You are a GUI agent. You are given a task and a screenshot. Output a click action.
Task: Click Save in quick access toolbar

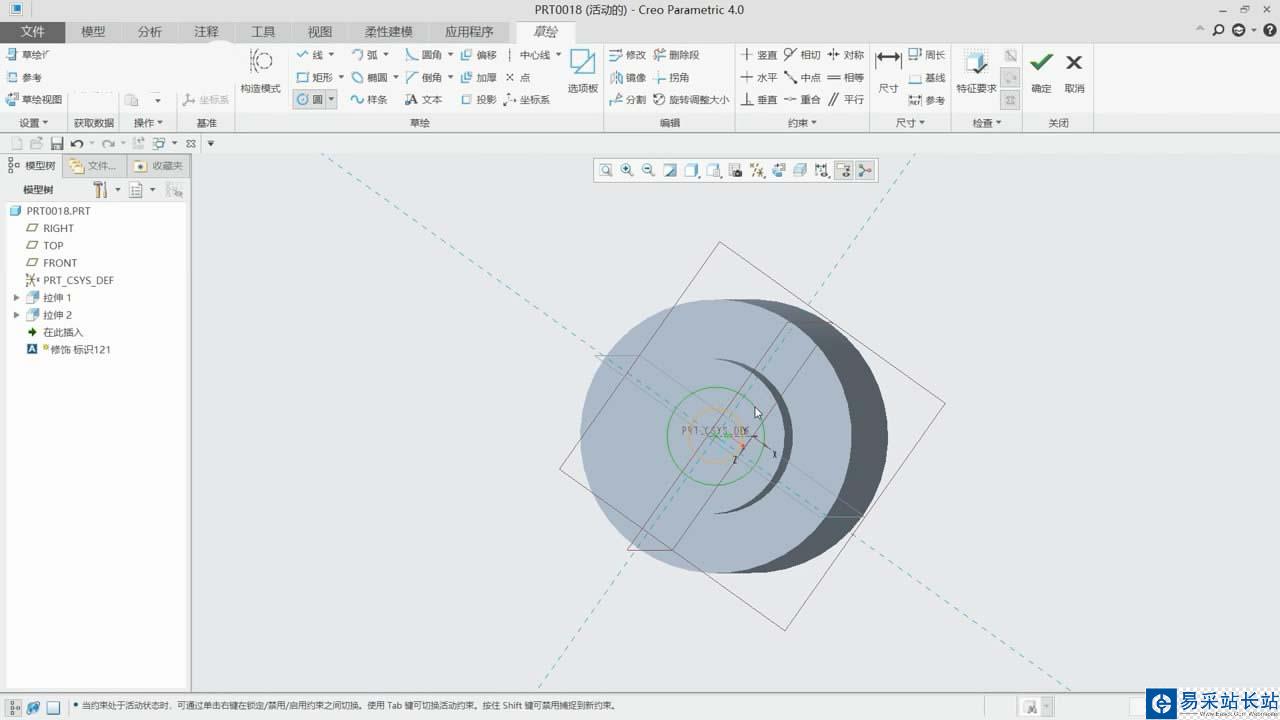(x=57, y=144)
